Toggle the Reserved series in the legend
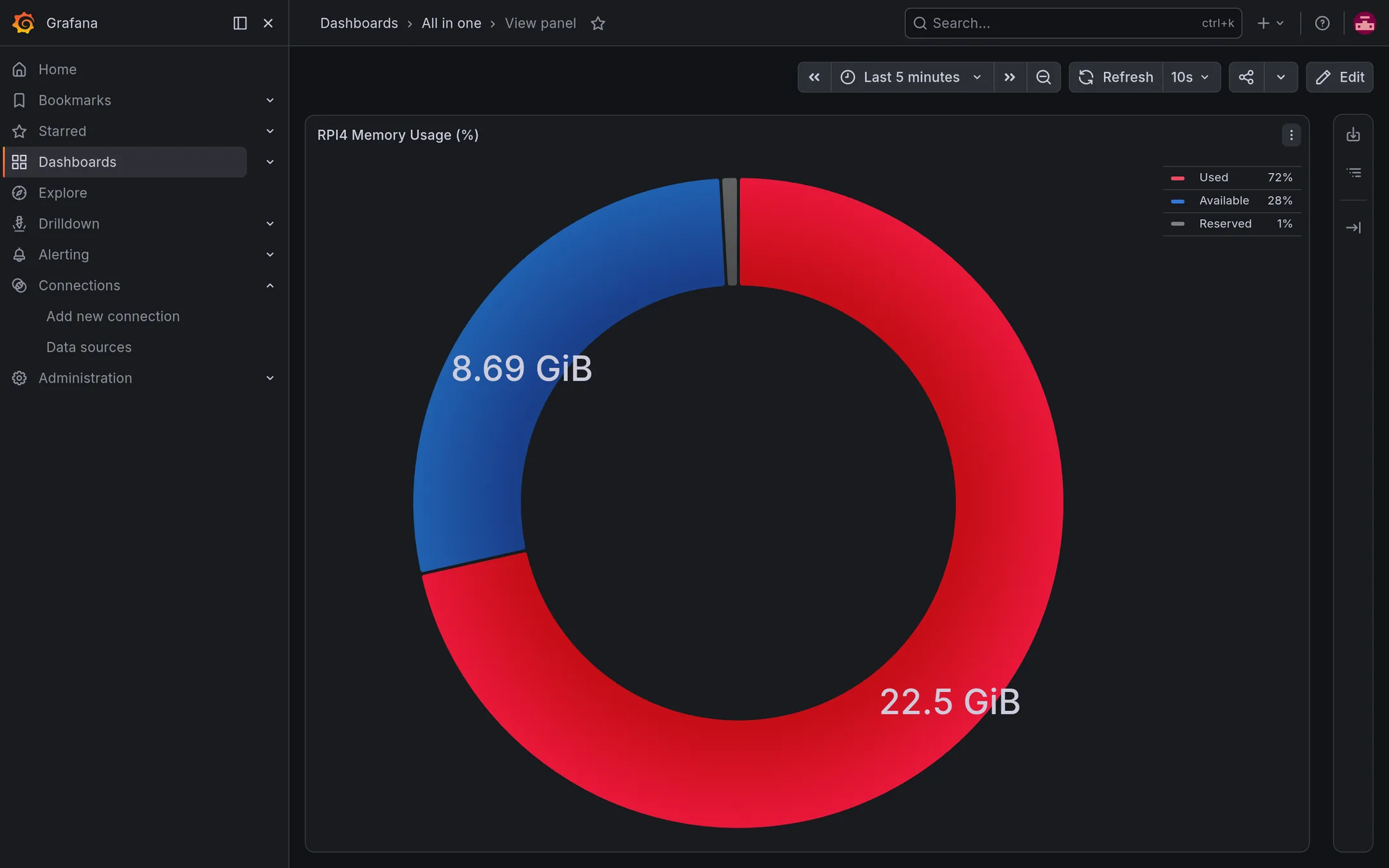Viewport: 1389px width, 868px height. (x=1225, y=224)
